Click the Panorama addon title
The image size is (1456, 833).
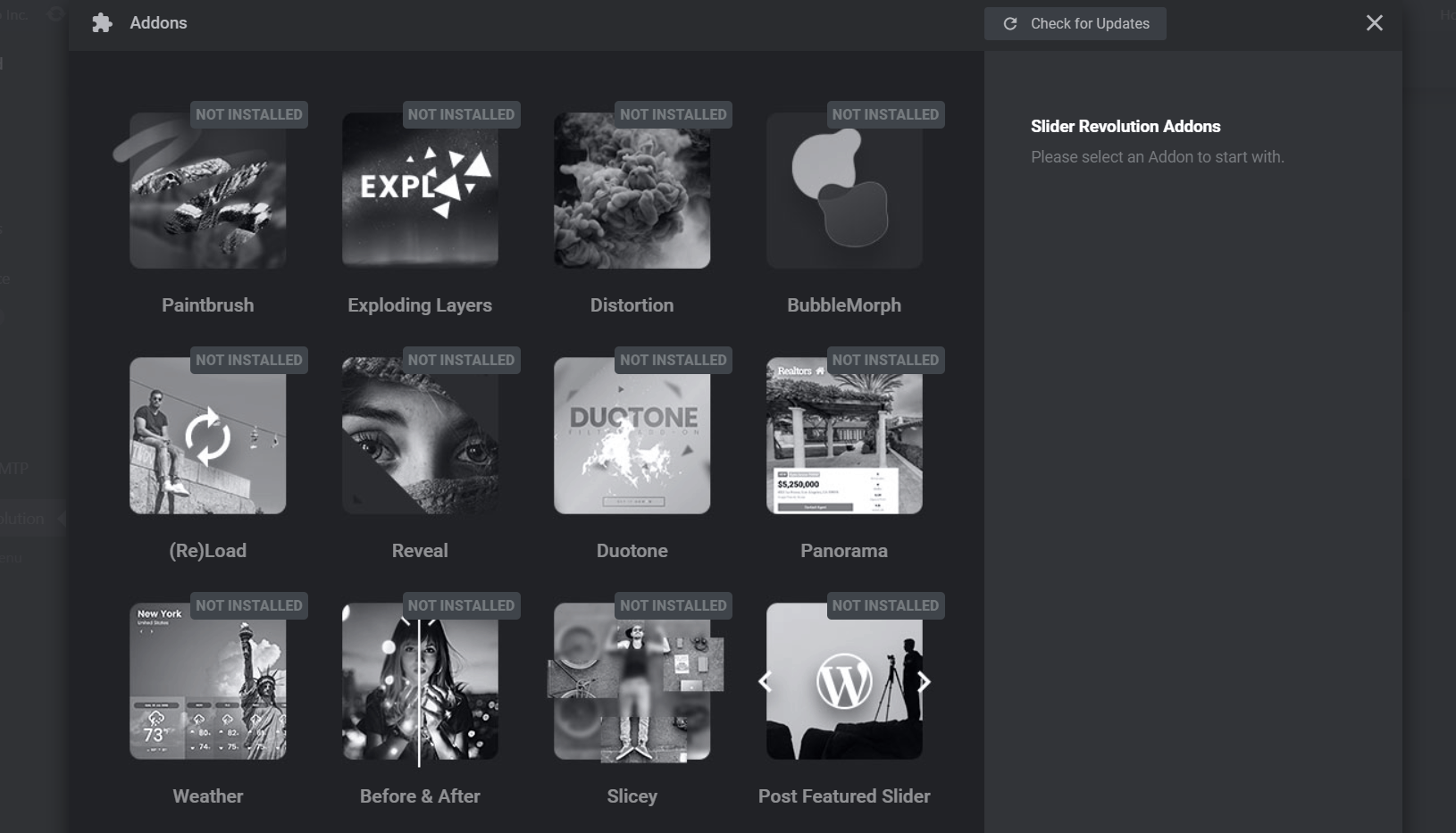pyautogui.click(x=844, y=551)
